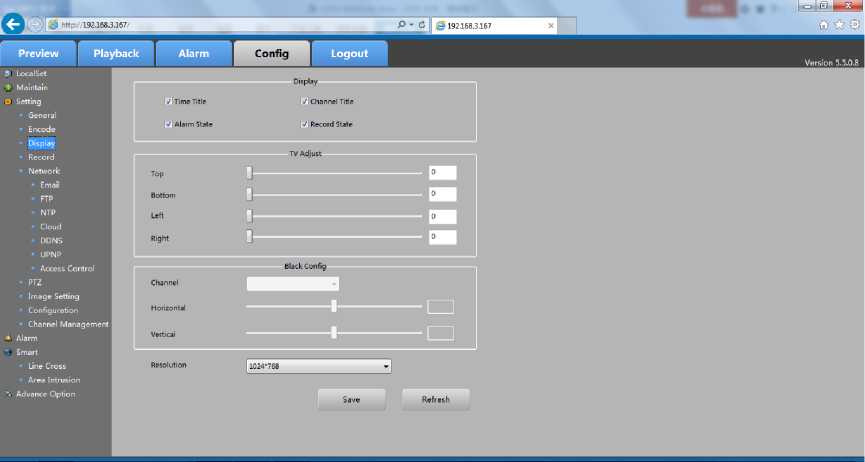Viewport: 865px width, 462px height.
Task: Uncheck the Time Title checkbox
Action: pyautogui.click(x=168, y=102)
